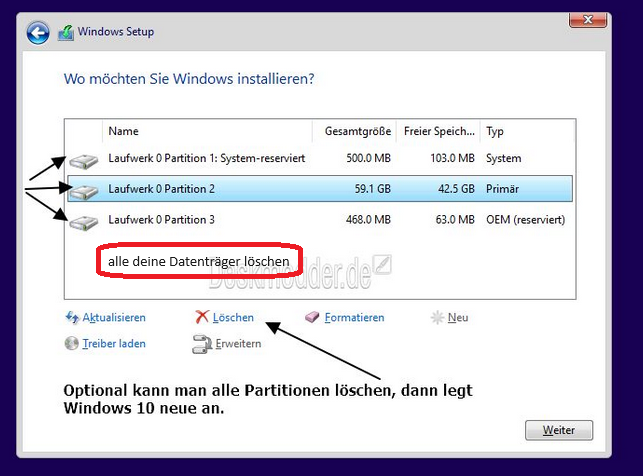Click the 500.0 MB size value
The height and width of the screenshot is (476, 643).
368,158
